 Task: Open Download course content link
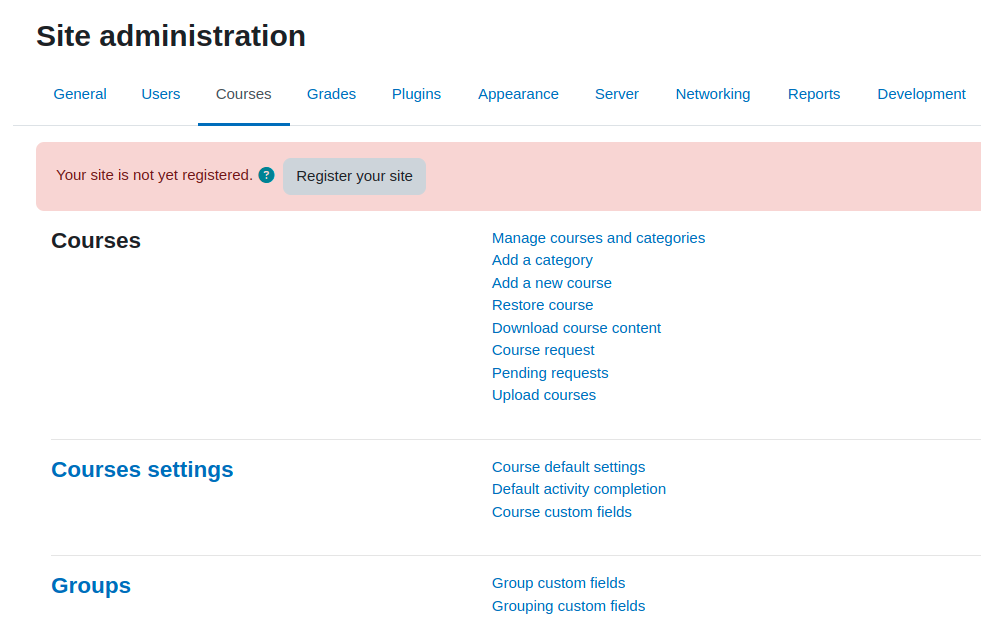pos(576,328)
